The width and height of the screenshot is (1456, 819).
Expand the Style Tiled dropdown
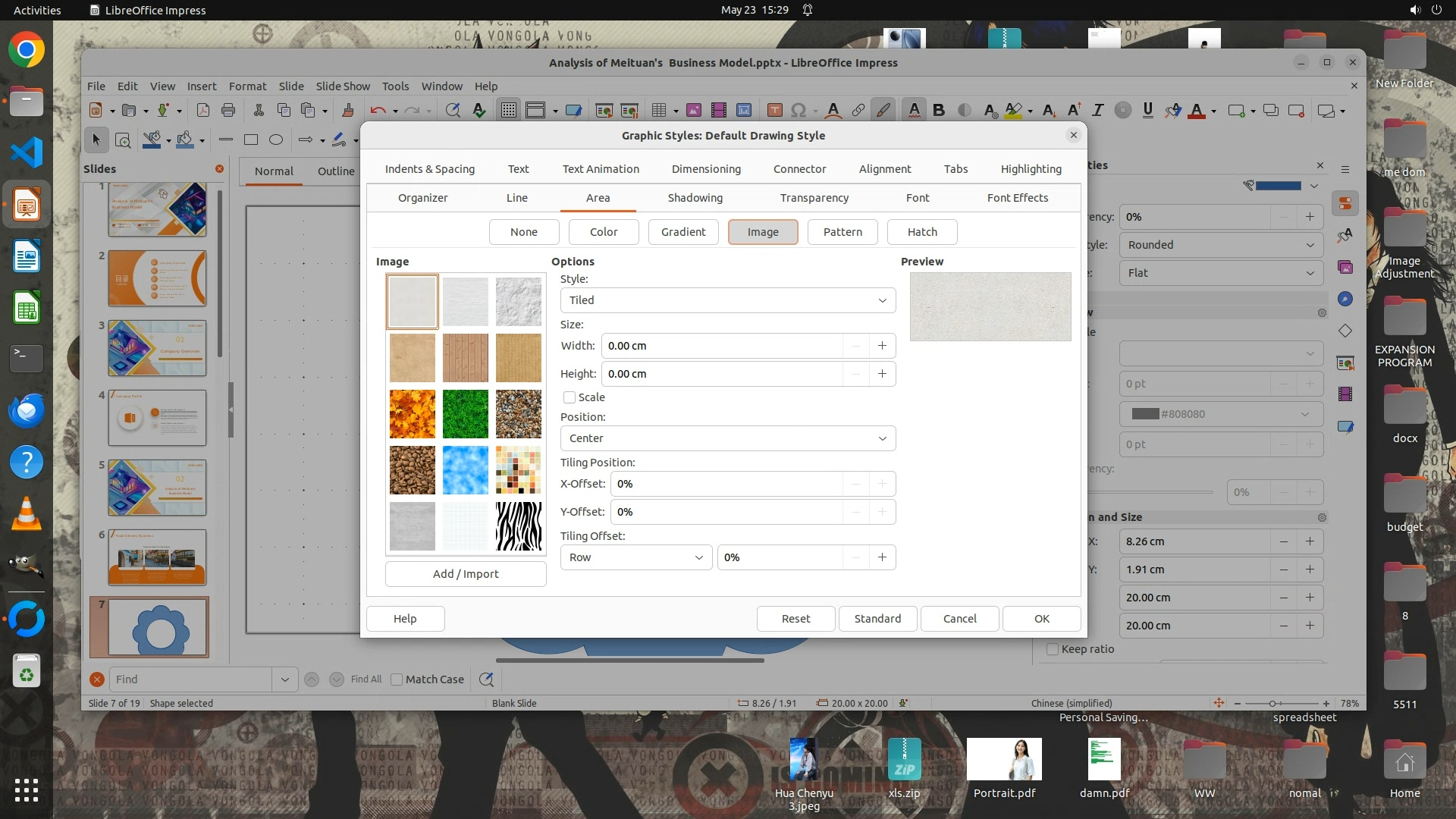pyautogui.click(x=727, y=300)
